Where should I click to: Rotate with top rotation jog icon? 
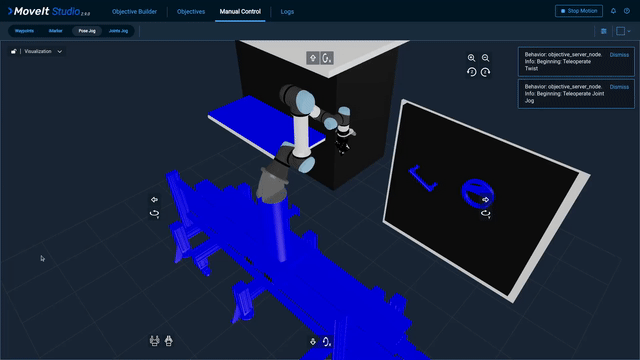327,58
